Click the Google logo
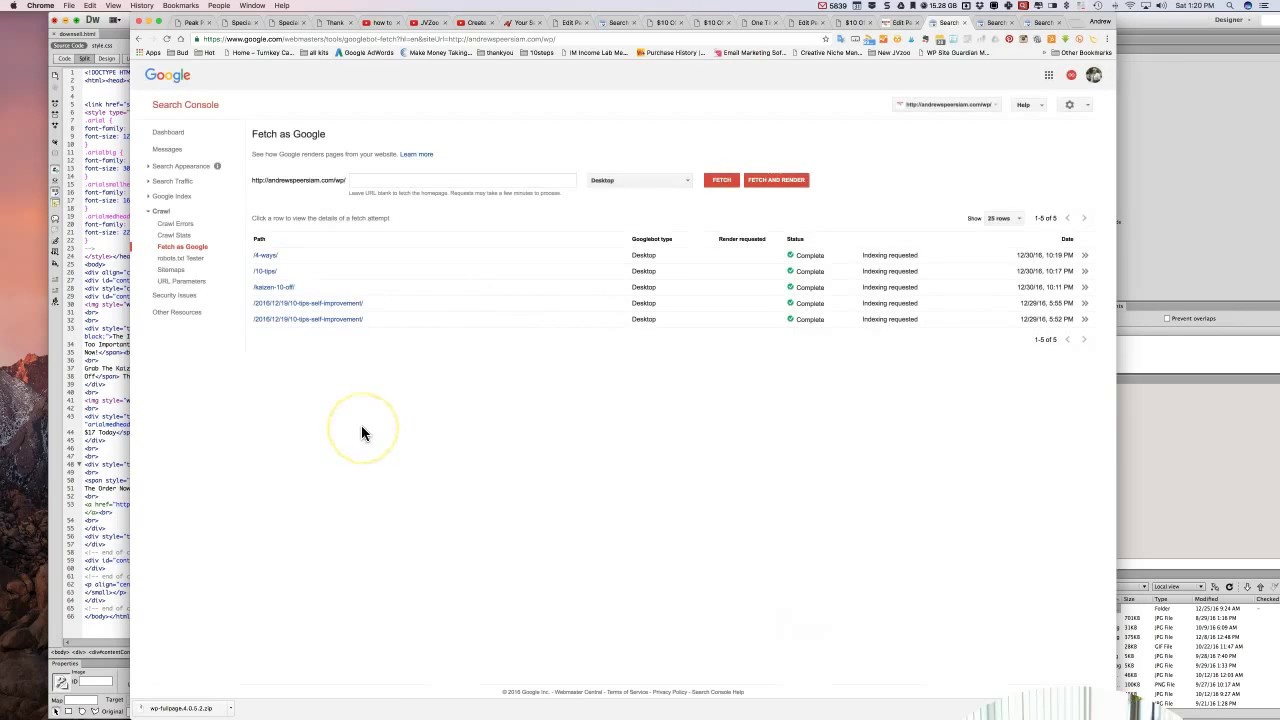Image resolution: width=1280 pixels, height=720 pixels. (167, 75)
